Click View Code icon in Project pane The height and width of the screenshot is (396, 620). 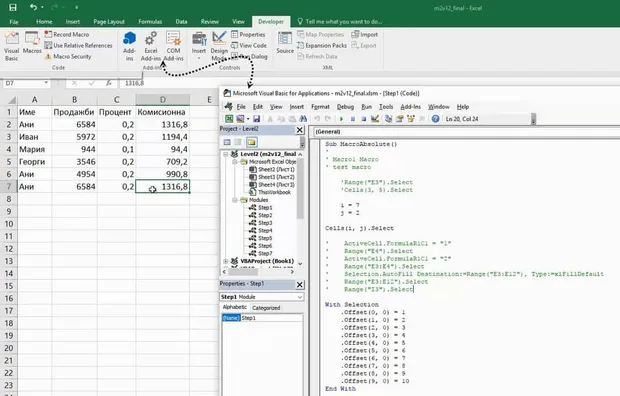click(x=227, y=142)
